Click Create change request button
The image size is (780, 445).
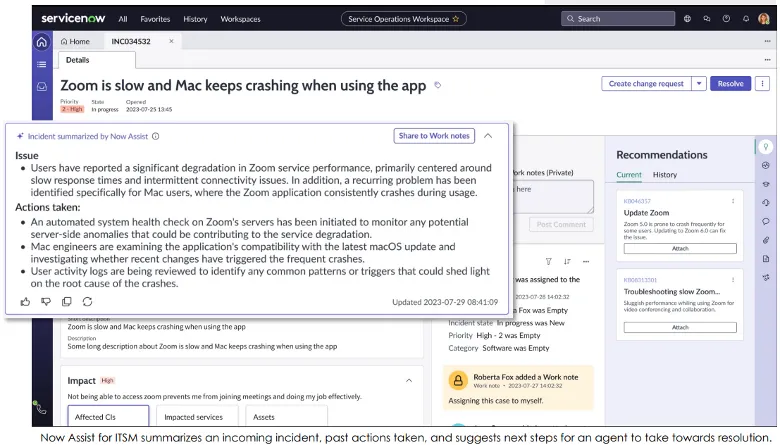coord(646,84)
